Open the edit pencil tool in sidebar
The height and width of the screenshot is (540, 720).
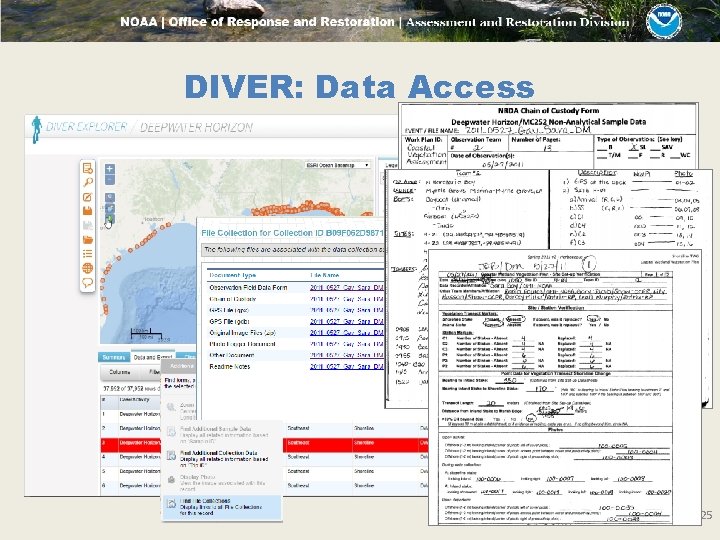tap(87, 197)
